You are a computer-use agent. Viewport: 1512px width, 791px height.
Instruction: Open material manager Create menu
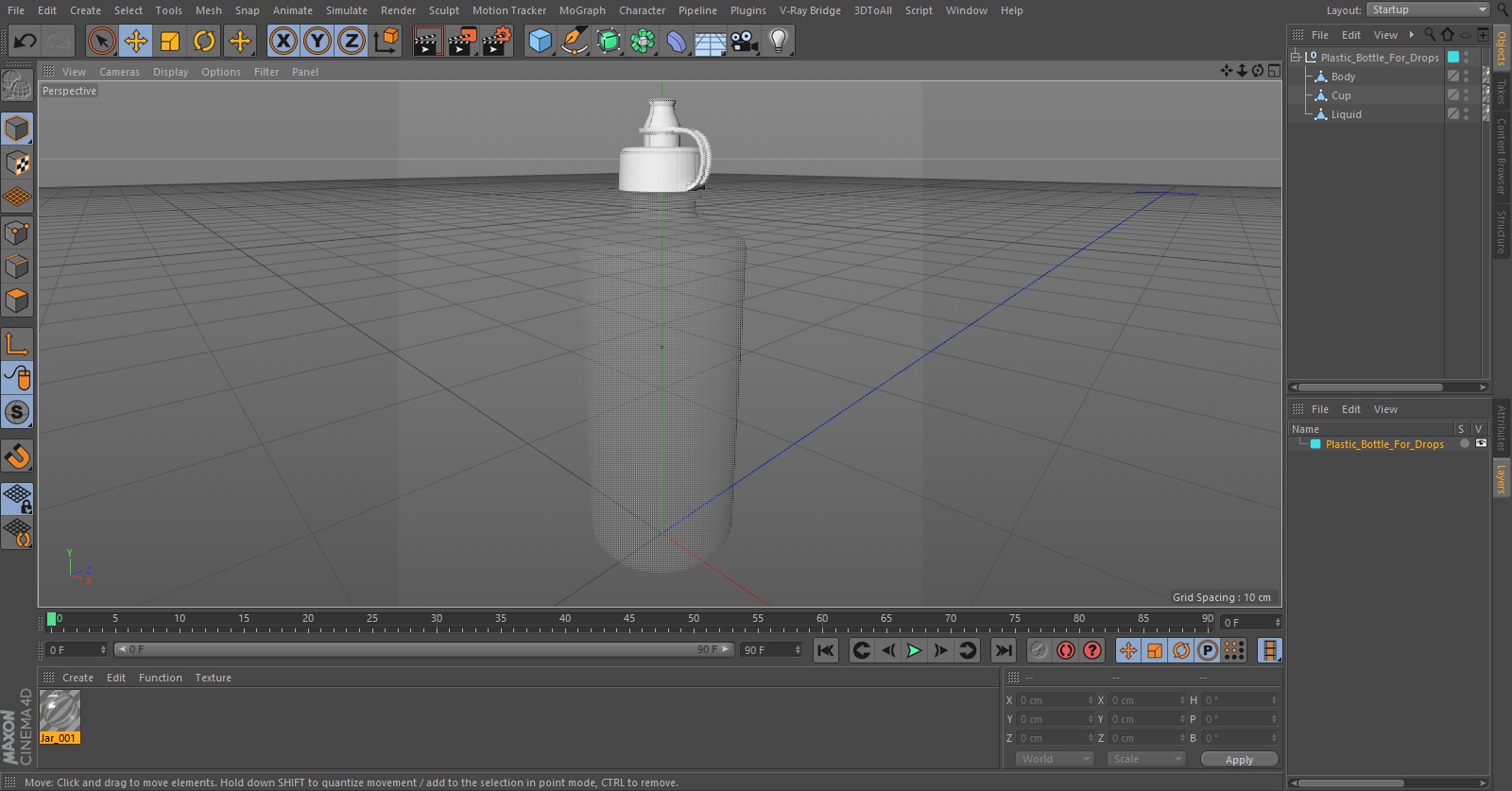click(x=77, y=678)
